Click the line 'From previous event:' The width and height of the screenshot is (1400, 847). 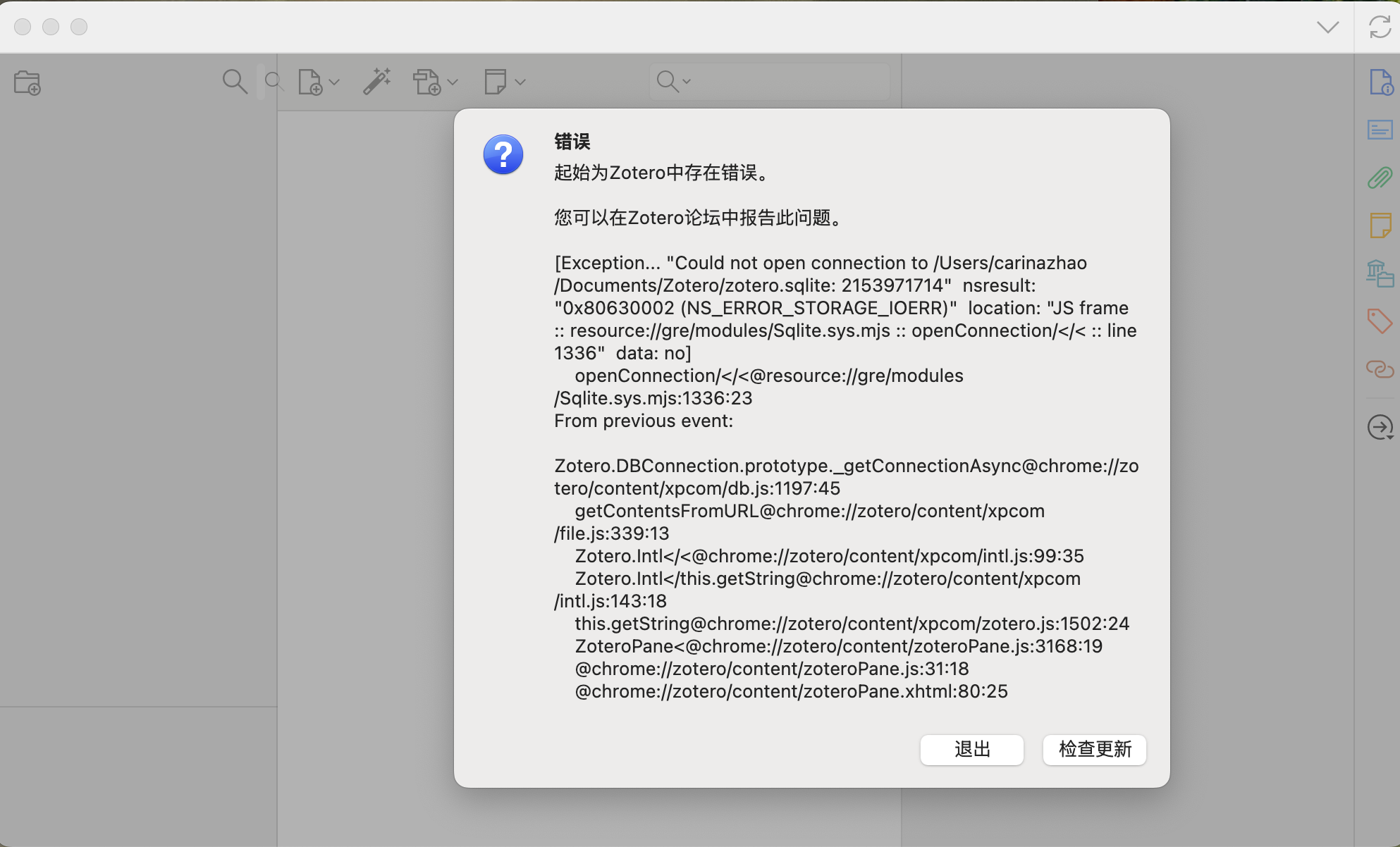644,421
